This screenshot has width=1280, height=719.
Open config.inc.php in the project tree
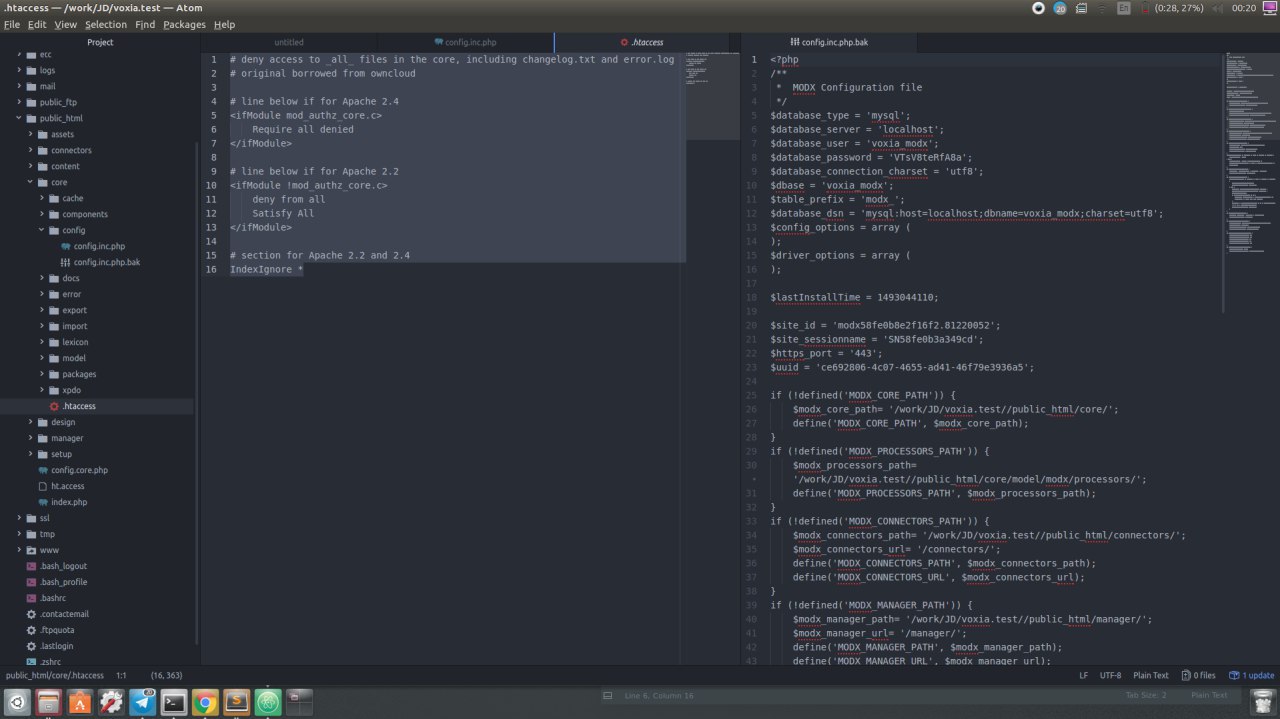coord(99,246)
